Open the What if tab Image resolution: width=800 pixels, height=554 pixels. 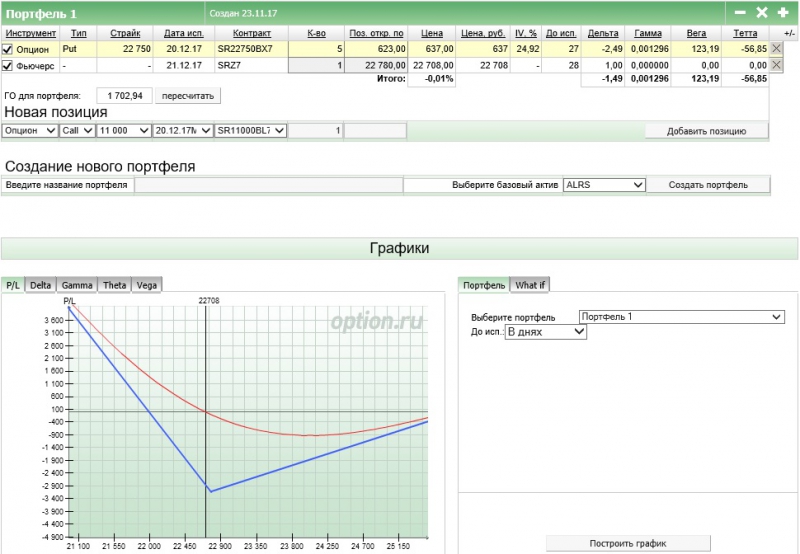click(530, 285)
